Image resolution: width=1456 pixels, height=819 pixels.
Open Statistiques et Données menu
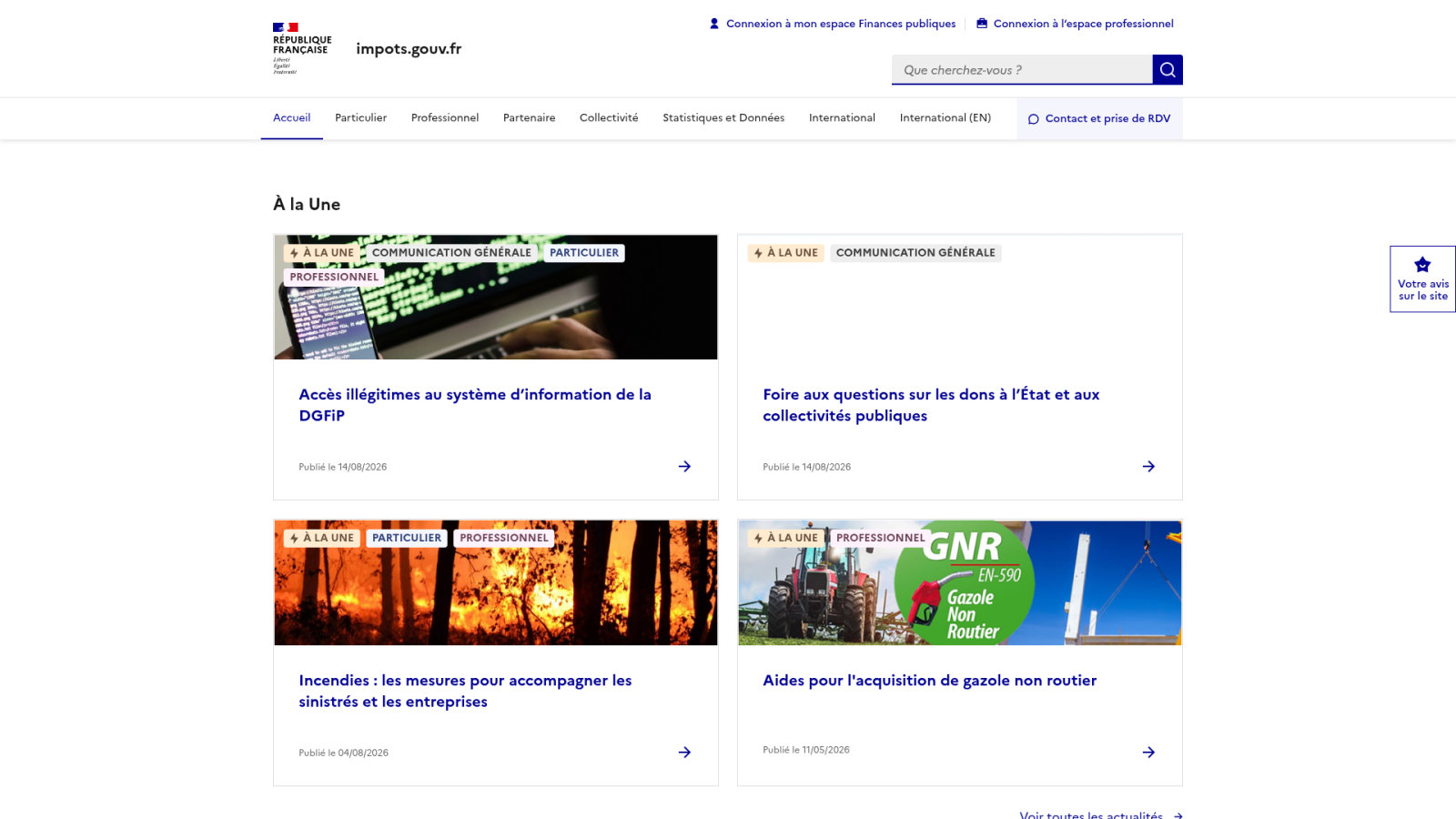[x=723, y=118]
